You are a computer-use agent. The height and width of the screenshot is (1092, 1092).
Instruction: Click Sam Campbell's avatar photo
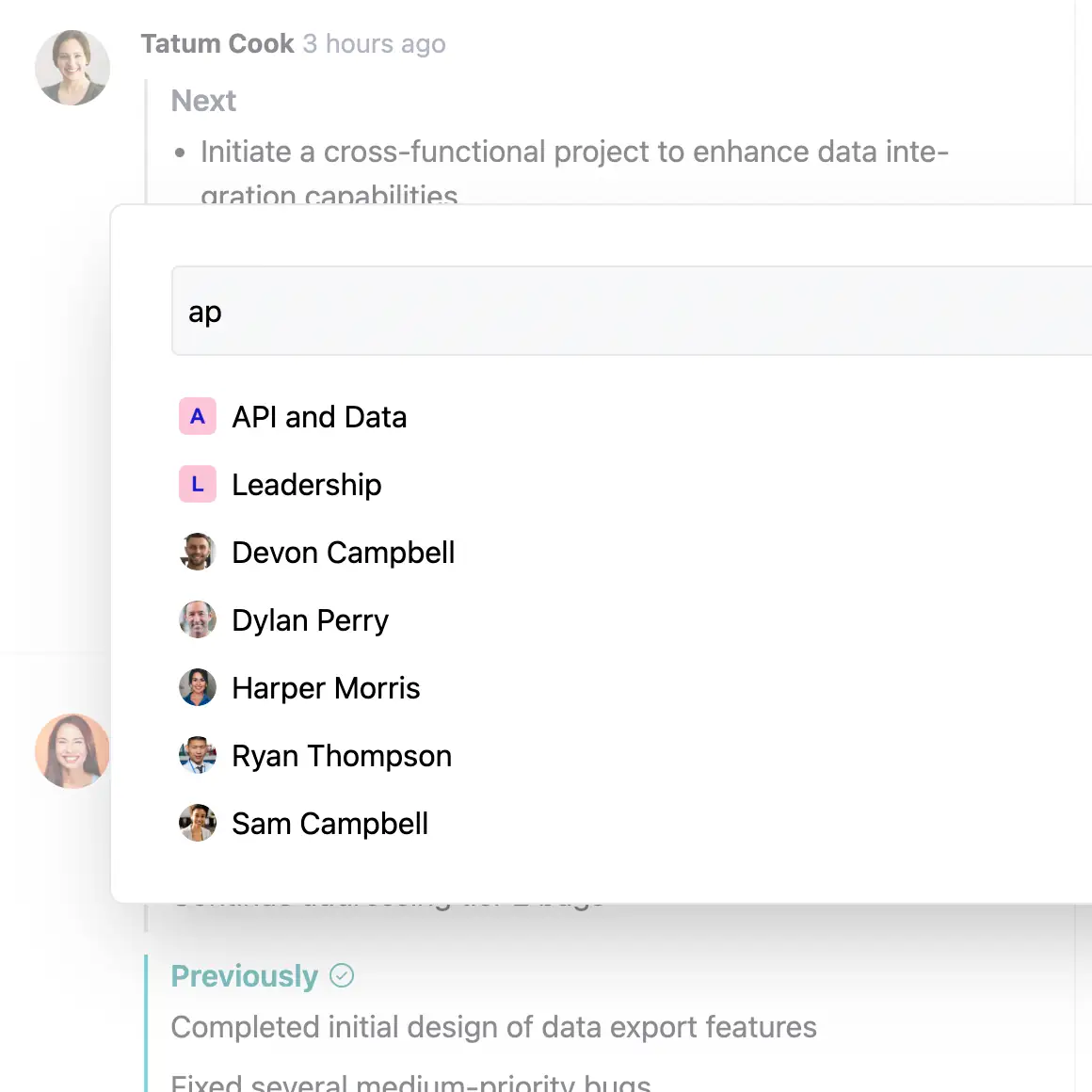click(198, 823)
